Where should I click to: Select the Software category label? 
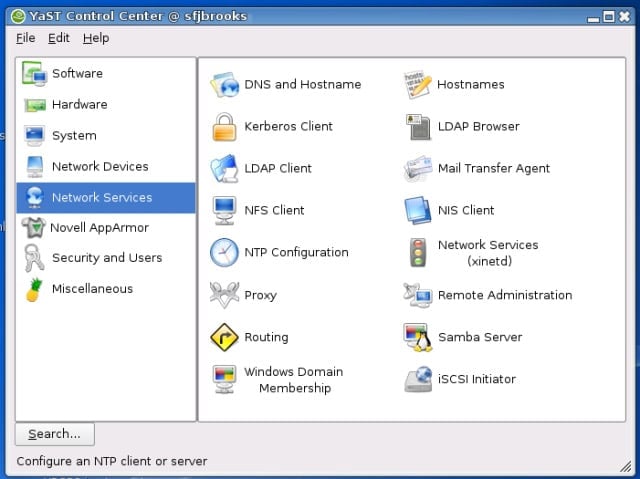point(78,73)
